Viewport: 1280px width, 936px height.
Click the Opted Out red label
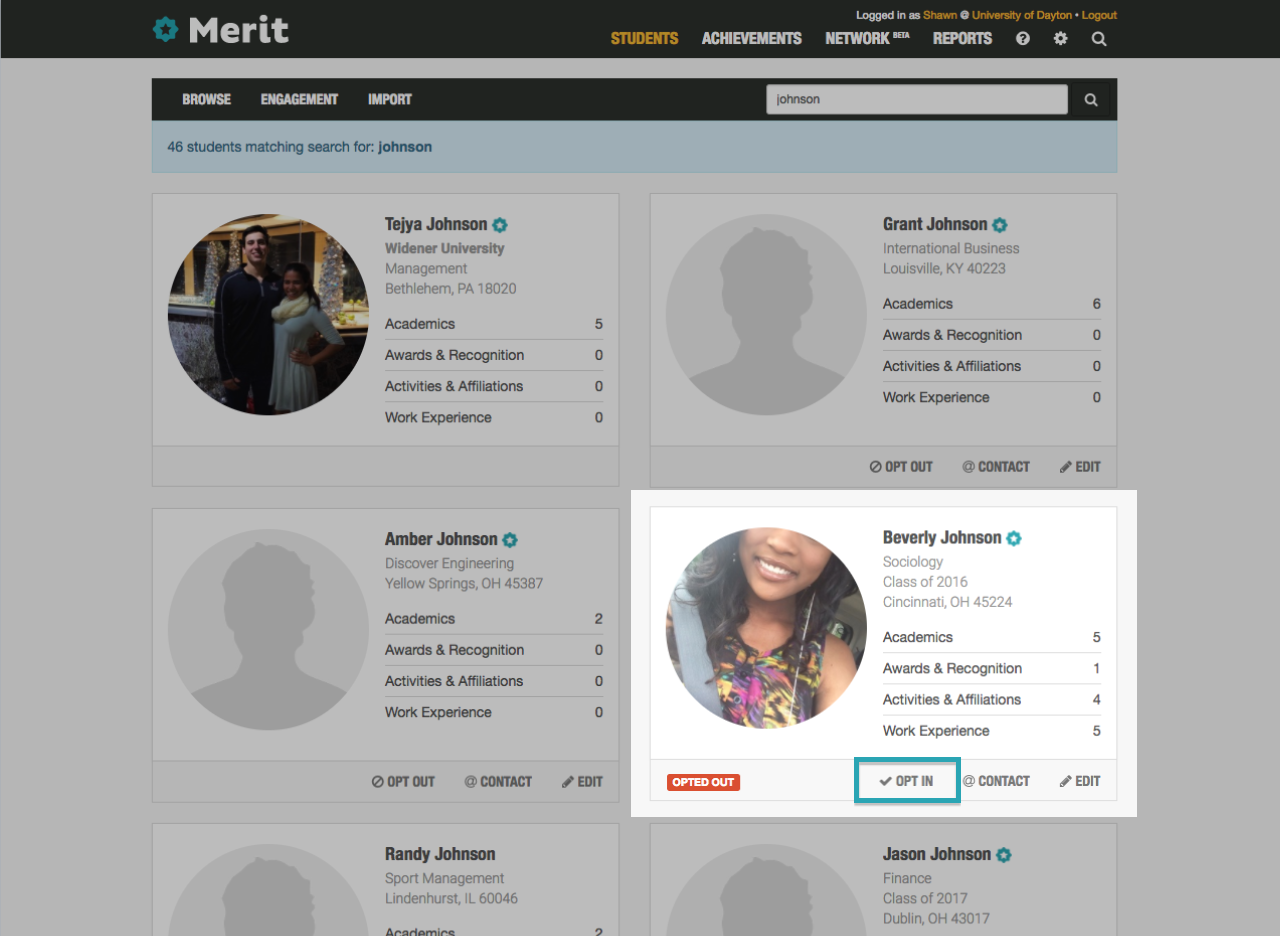[703, 782]
